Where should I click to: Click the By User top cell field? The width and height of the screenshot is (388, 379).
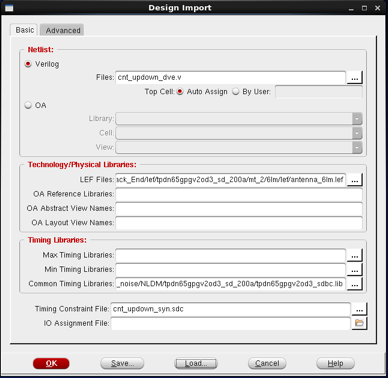(319, 92)
